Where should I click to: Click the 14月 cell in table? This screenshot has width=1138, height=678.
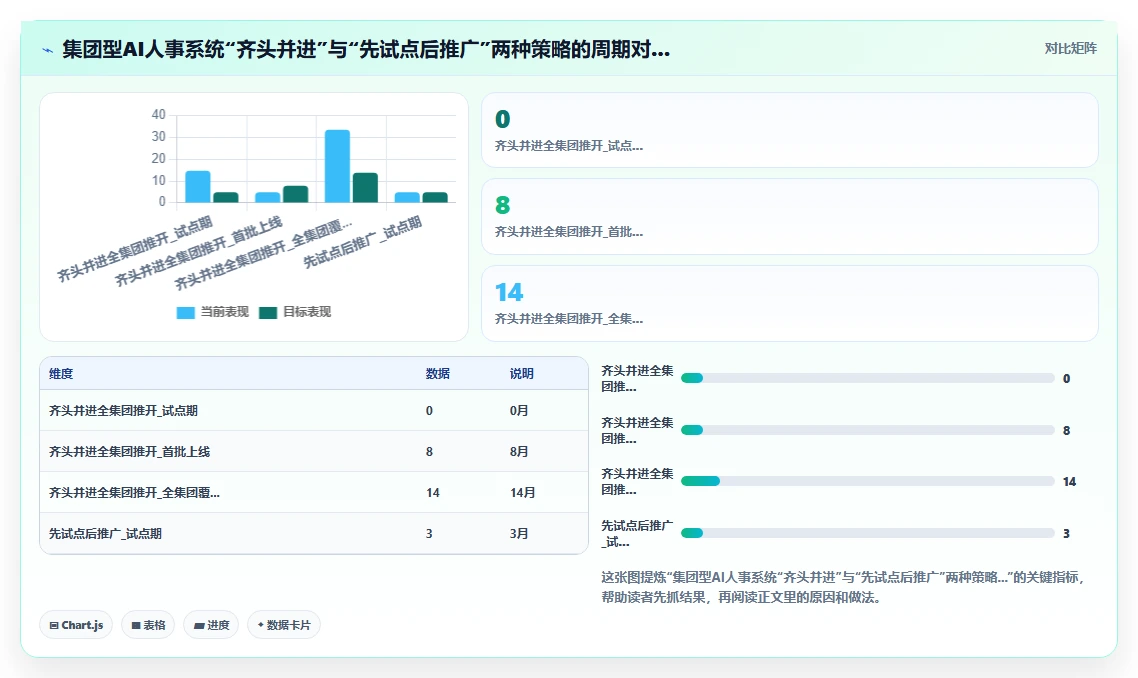[523, 493]
